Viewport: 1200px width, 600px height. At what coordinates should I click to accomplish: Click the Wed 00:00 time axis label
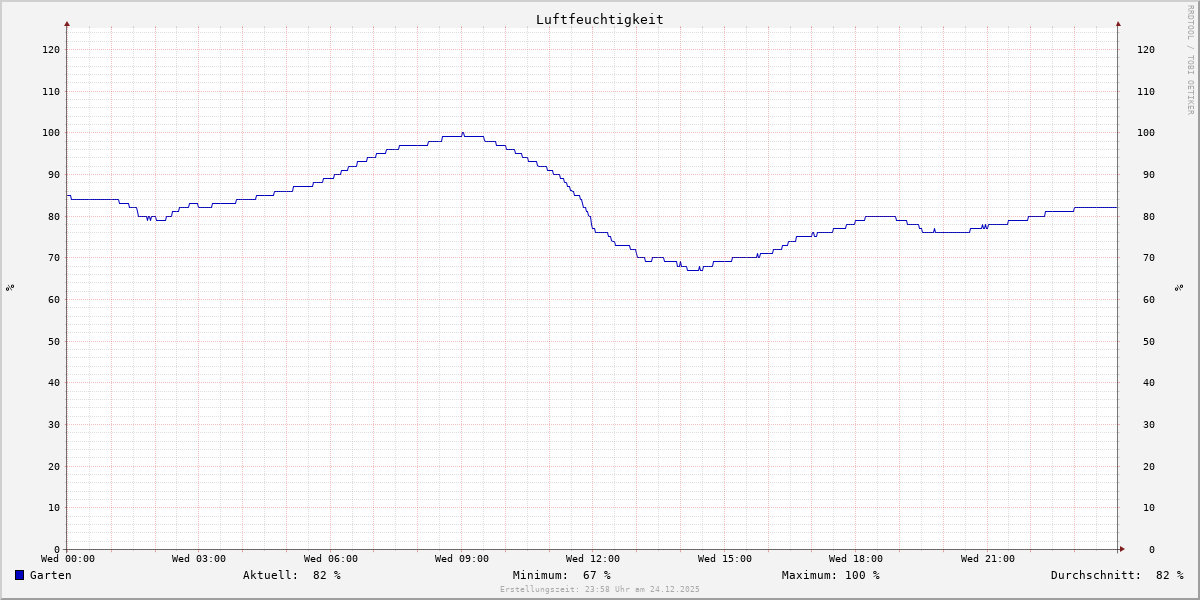68,559
